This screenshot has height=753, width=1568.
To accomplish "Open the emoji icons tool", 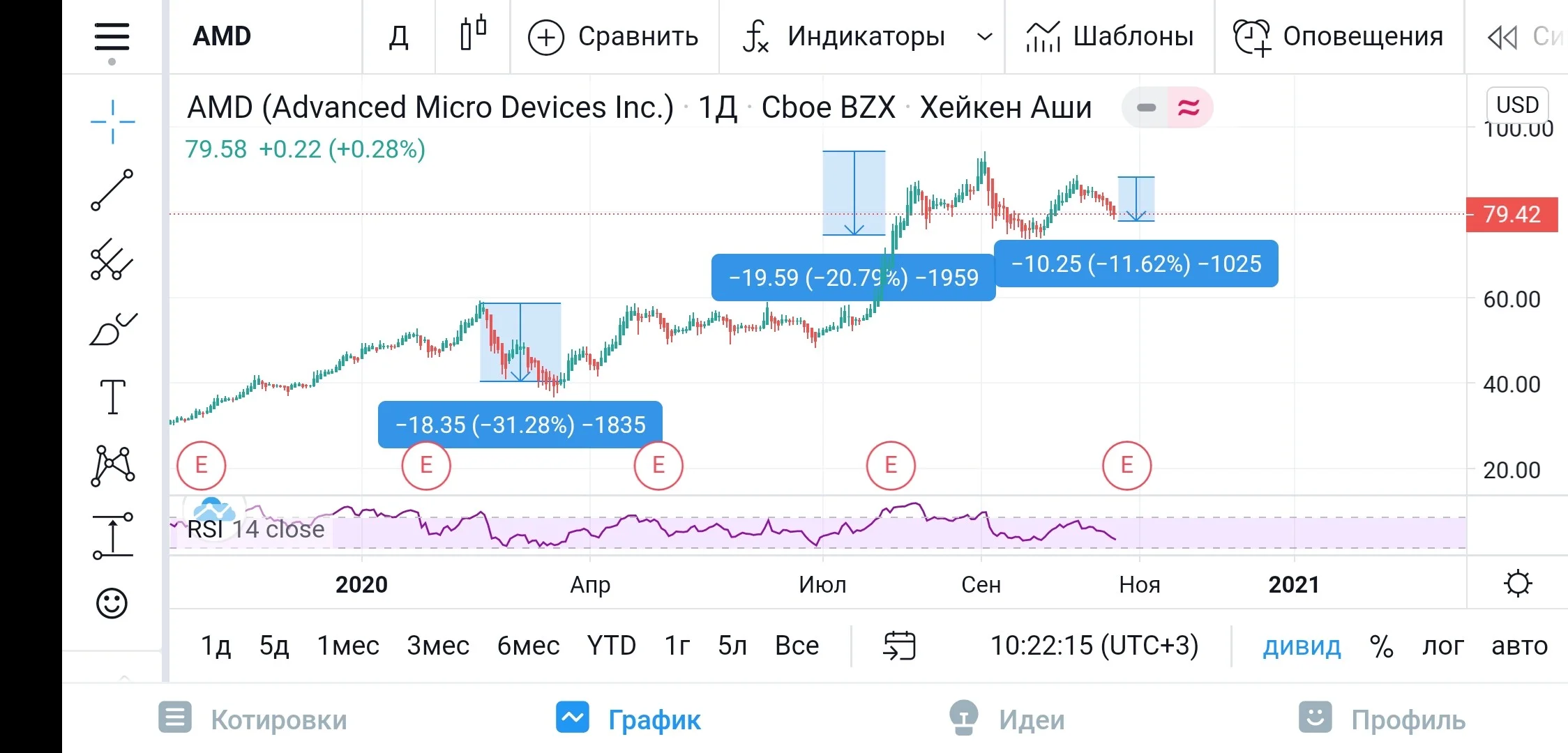I will point(112,603).
